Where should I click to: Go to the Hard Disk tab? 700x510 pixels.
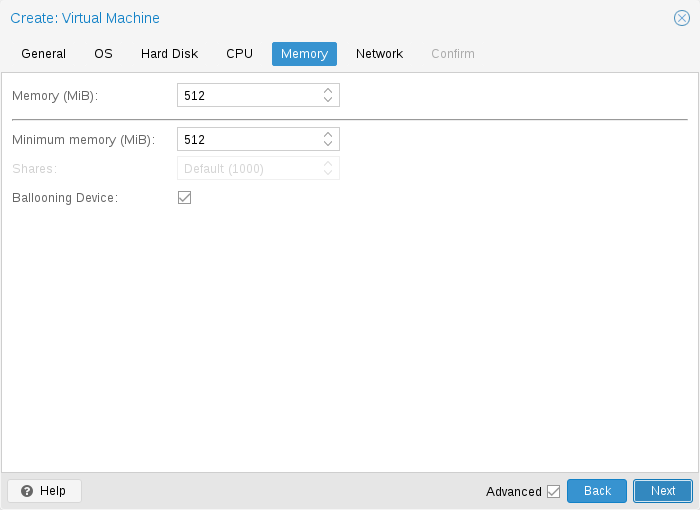click(169, 54)
